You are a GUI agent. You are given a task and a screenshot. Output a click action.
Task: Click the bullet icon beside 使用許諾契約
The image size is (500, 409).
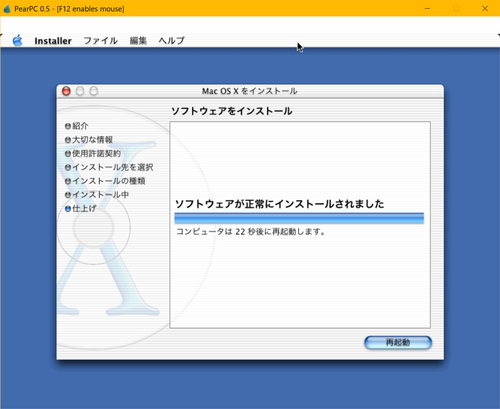point(68,154)
